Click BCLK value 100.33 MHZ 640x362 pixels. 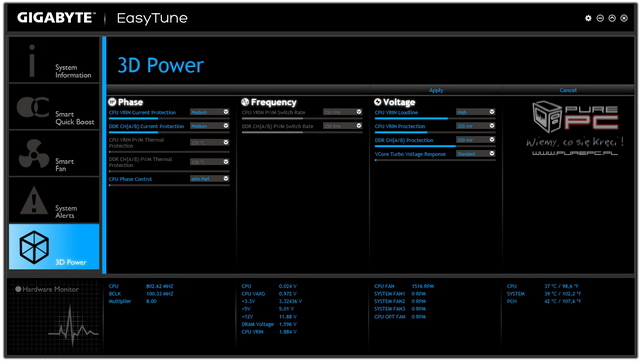click(160, 294)
